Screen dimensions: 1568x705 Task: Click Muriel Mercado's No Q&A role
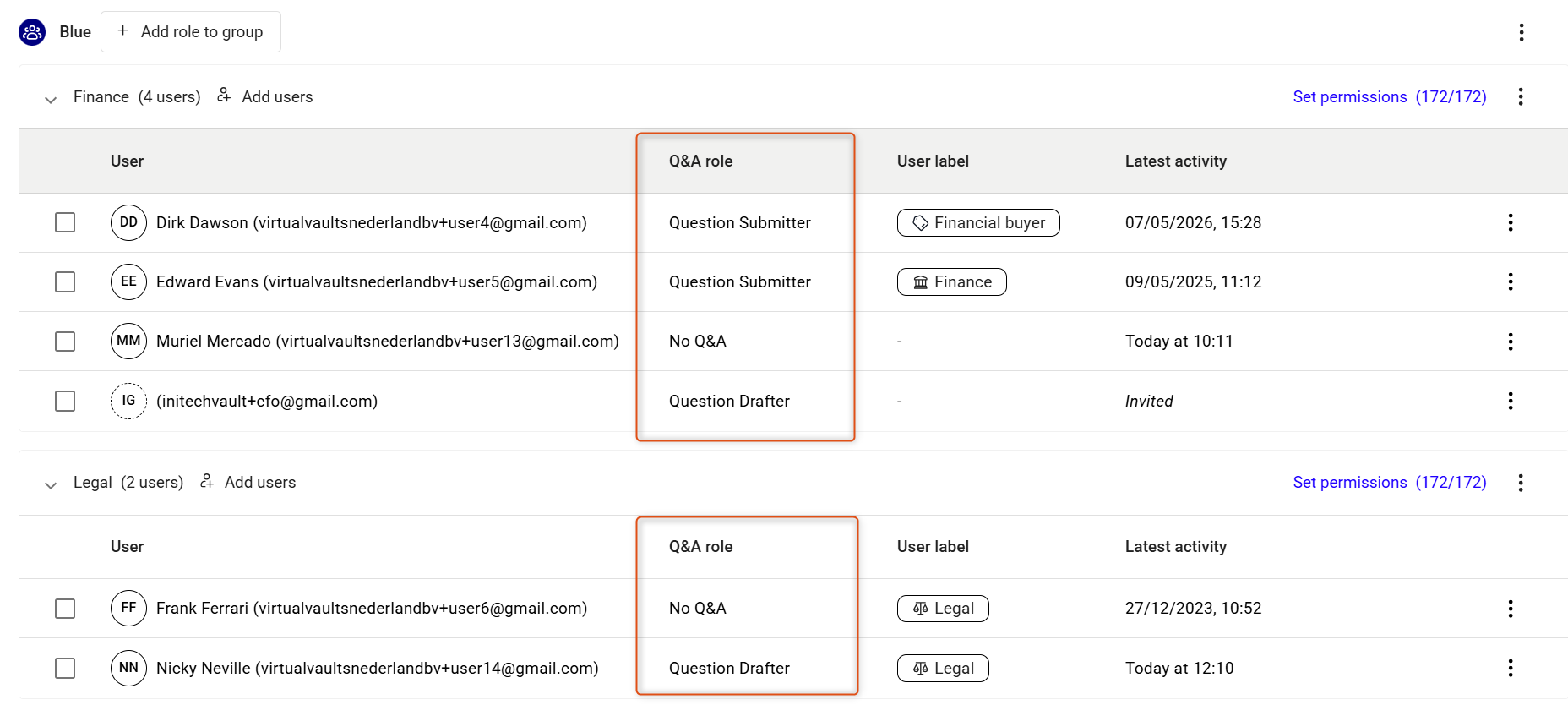coord(698,341)
